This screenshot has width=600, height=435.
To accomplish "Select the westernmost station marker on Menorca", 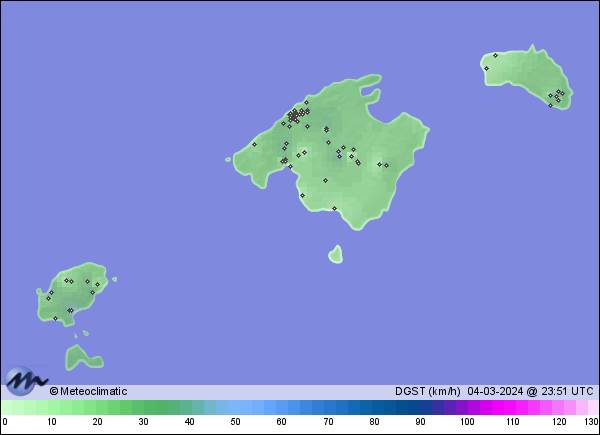I will (486, 69).
